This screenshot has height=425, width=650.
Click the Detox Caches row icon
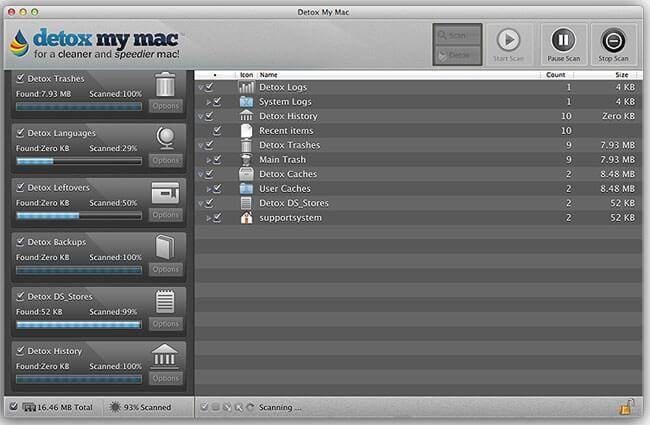coord(246,174)
